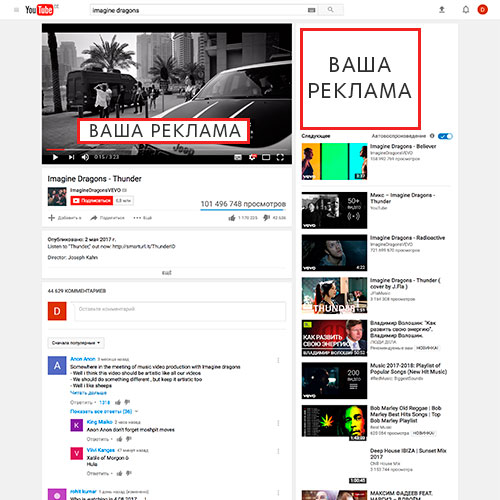Switch to theater mode icon
The width and height of the screenshot is (500, 500).
266,157
